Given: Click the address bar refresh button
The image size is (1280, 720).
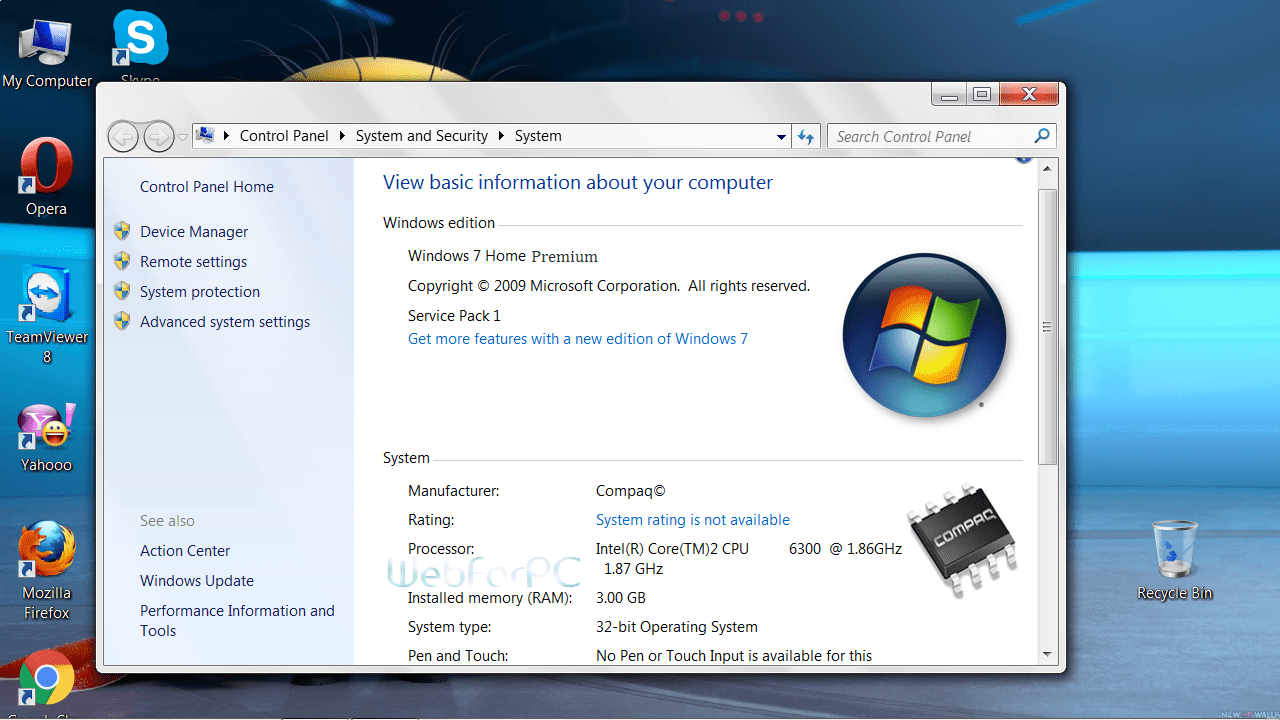Looking at the screenshot, I should tap(806, 136).
